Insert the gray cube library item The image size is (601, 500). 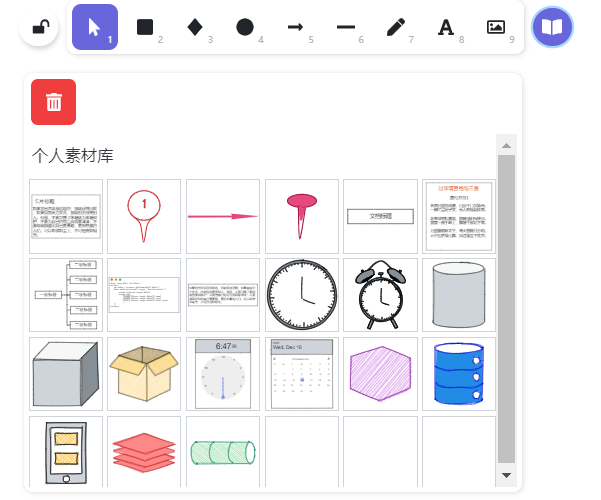[x=66, y=374]
